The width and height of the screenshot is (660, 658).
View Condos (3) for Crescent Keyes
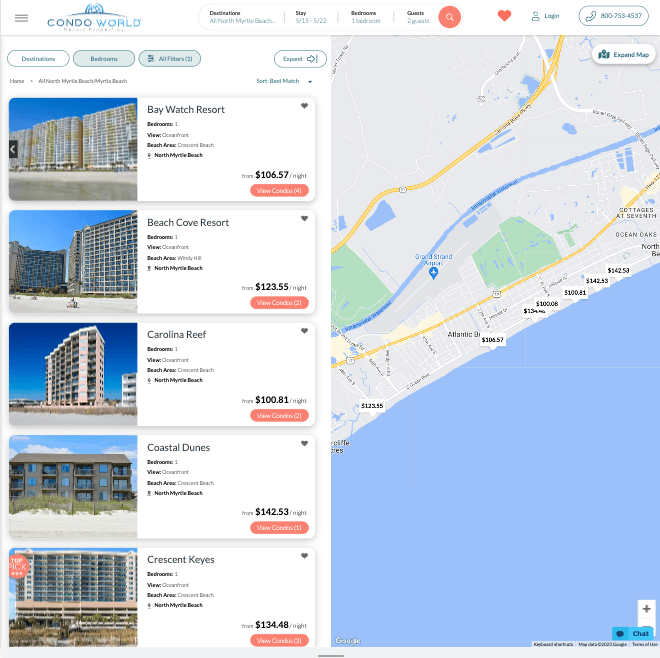279,640
